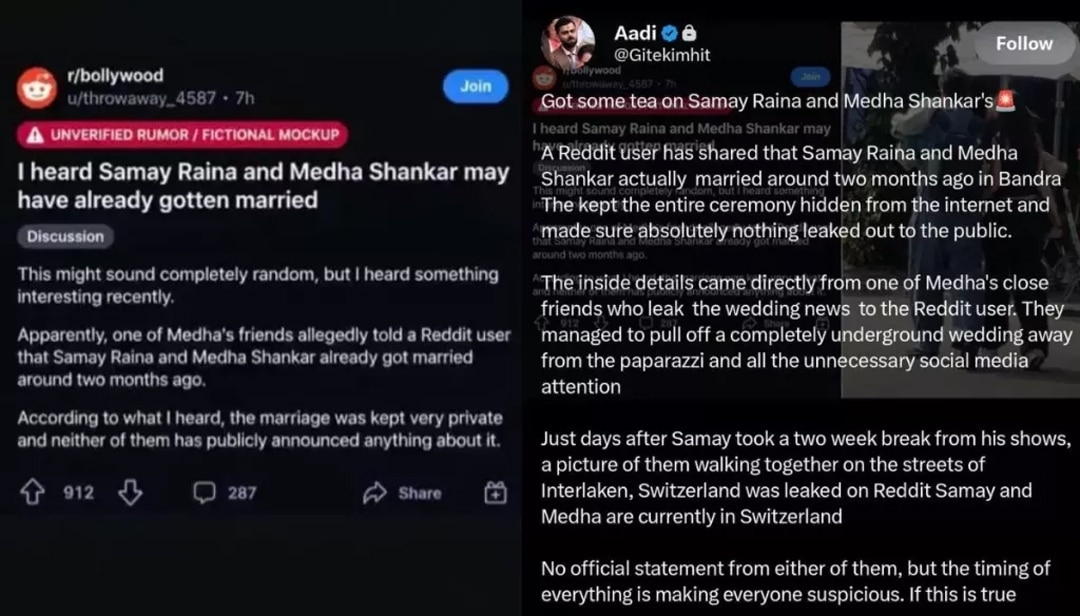Open the r/bollywood subreddit link

pyautogui.click(x=115, y=75)
